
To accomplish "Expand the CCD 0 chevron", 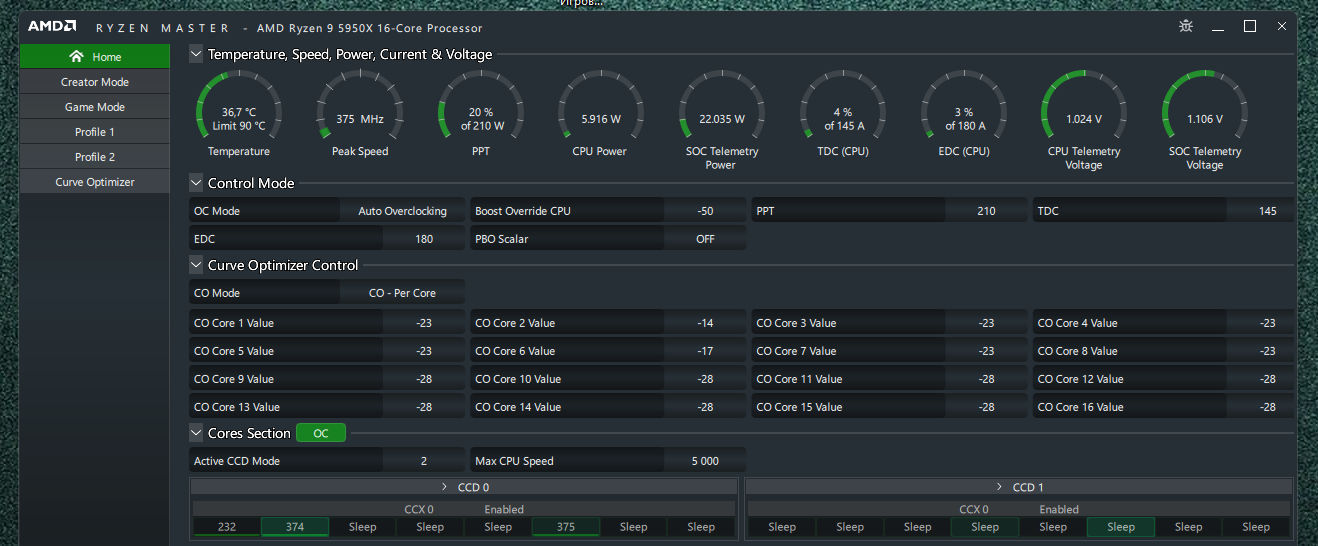I will click(444, 487).
